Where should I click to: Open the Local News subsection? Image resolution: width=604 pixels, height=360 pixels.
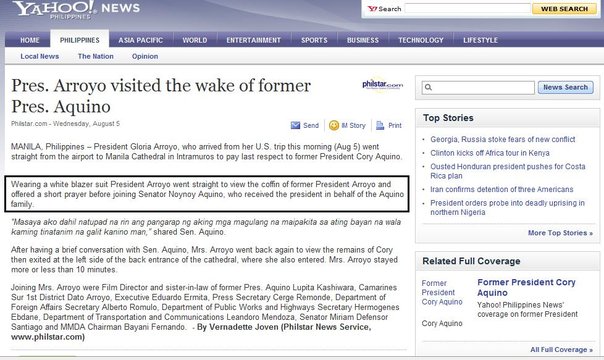point(40,56)
